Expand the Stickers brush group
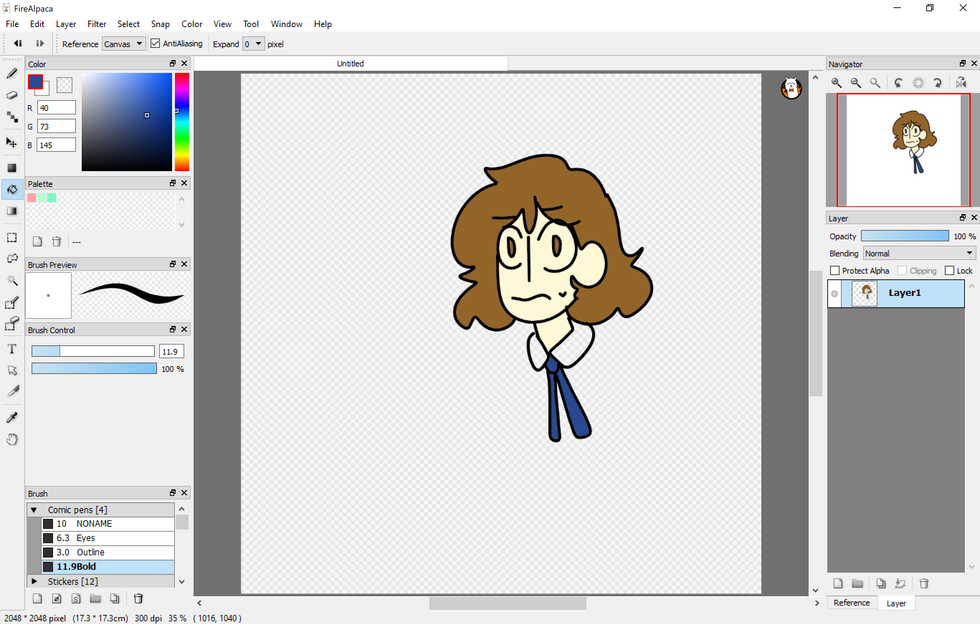980x624 pixels. pyautogui.click(x=35, y=581)
